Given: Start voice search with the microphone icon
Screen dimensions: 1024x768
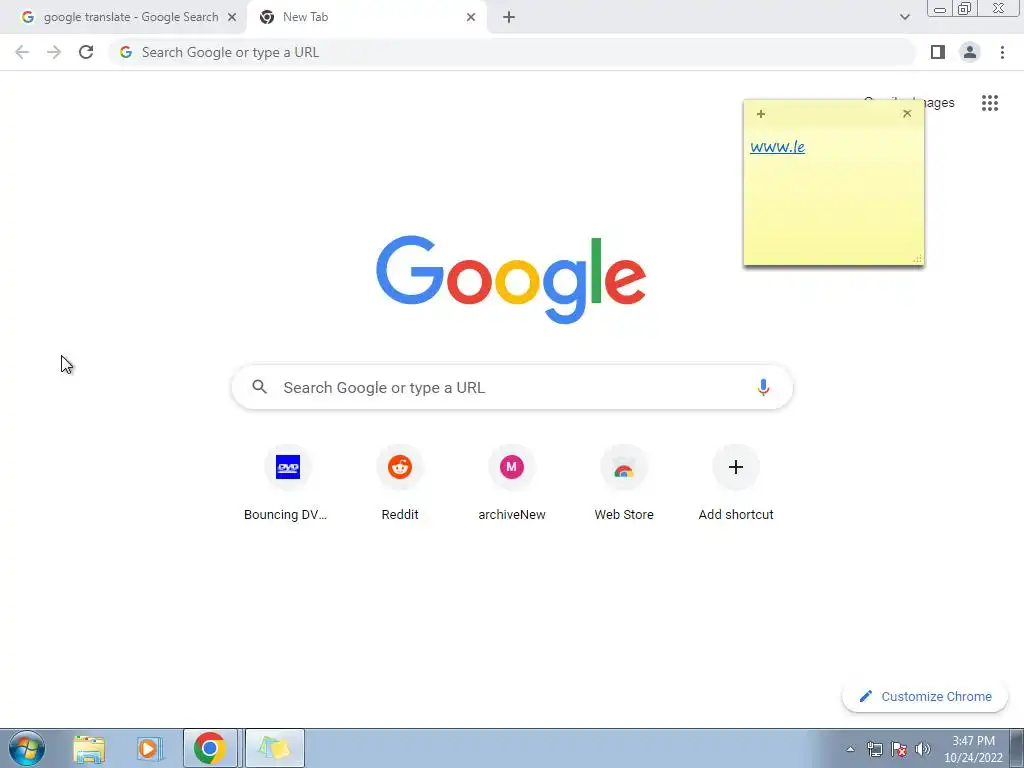Looking at the screenshot, I should pos(763,387).
